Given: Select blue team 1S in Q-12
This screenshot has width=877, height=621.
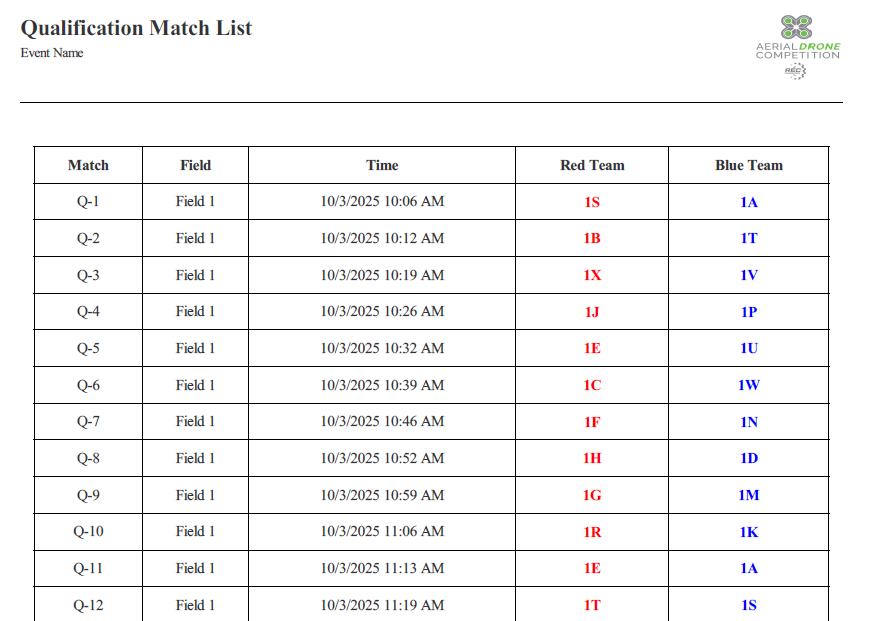Looking at the screenshot, I should click(x=749, y=605).
